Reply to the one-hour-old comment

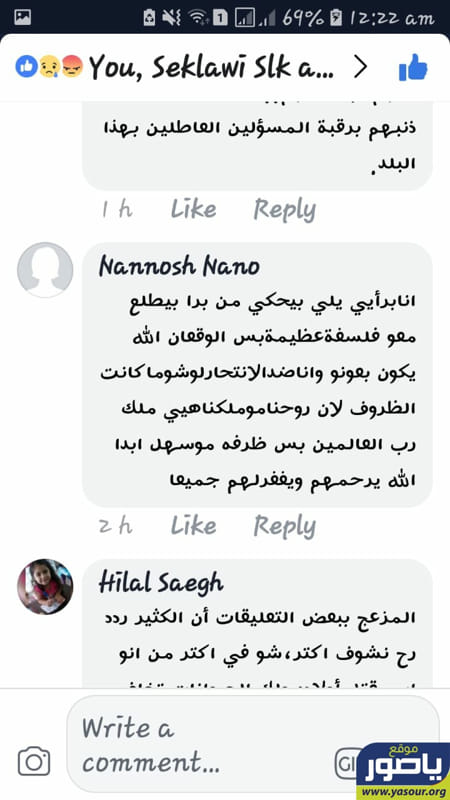285,209
